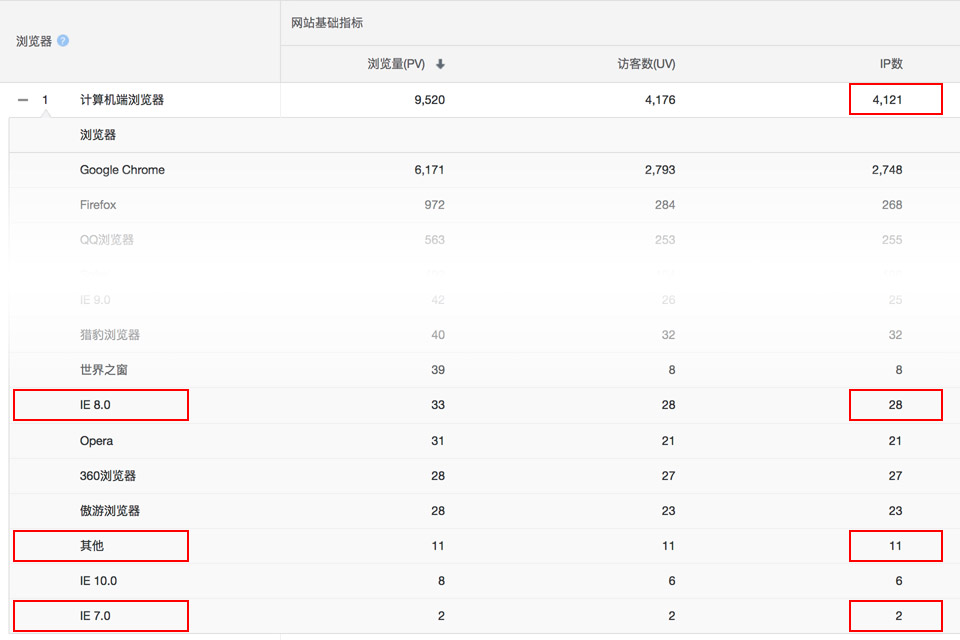960x640 pixels.
Task: Click the total IP count 4,121
Action: [x=887, y=100]
